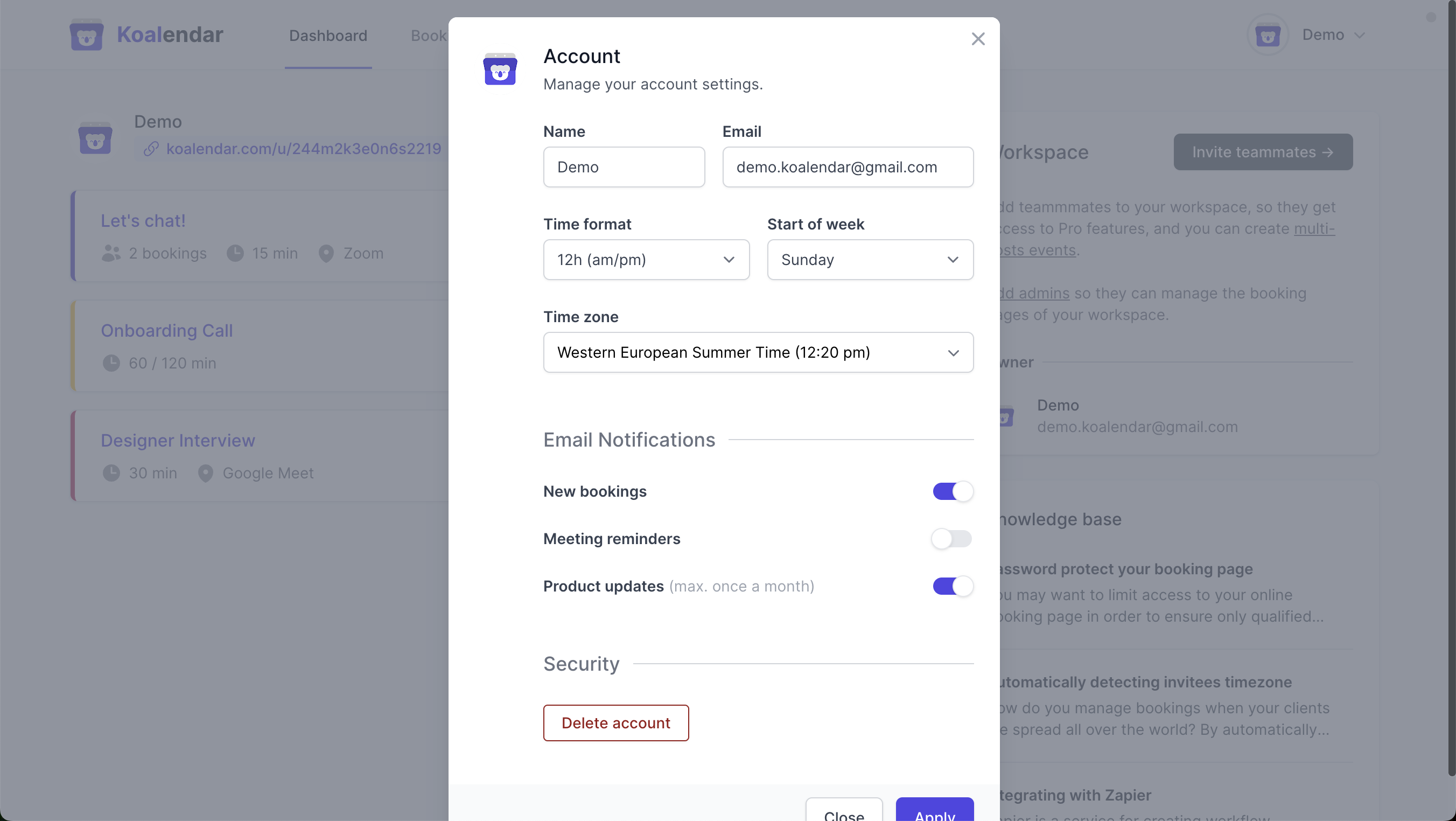
Task: Click the location pin icon beside Zoom
Action: coord(326,253)
